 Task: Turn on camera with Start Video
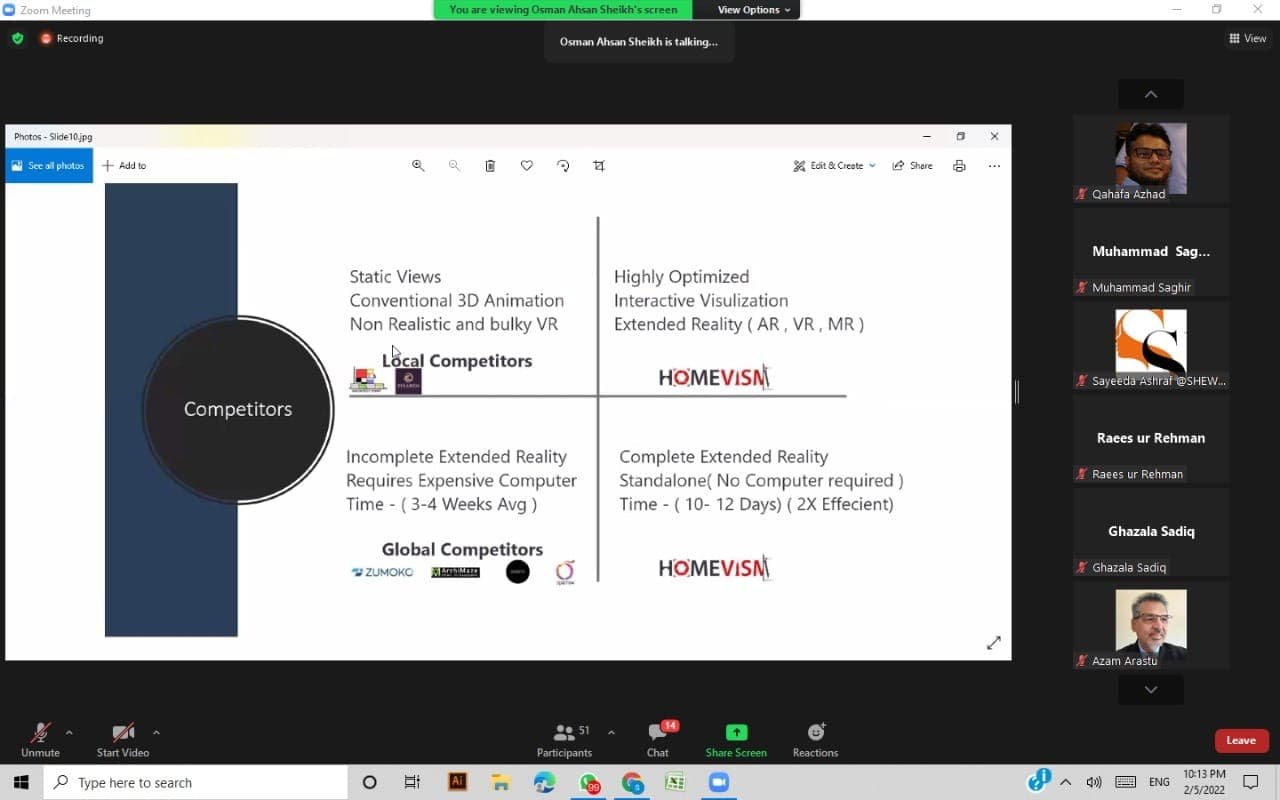pyautogui.click(x=123, y=733)
